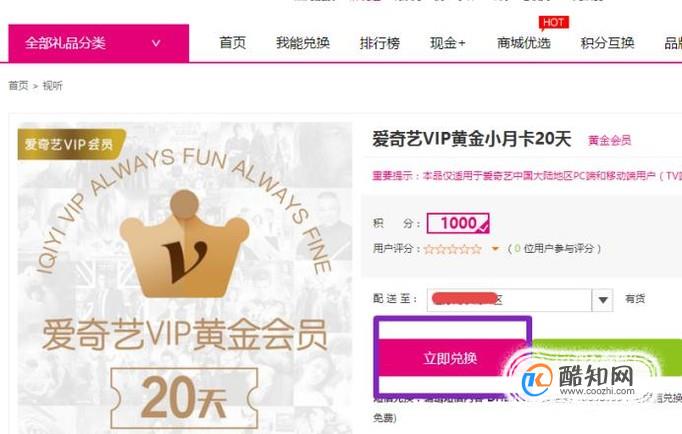Click the 20天 ticket graphic
This screenshot has width=682, height=434.
[184, 397]
